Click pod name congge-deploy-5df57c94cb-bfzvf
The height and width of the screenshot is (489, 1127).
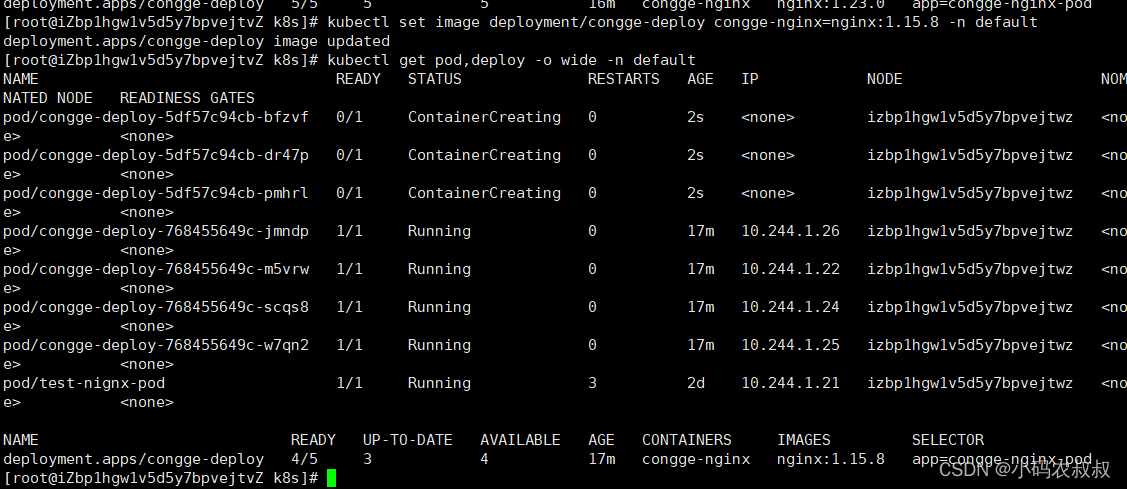point(156,117)
